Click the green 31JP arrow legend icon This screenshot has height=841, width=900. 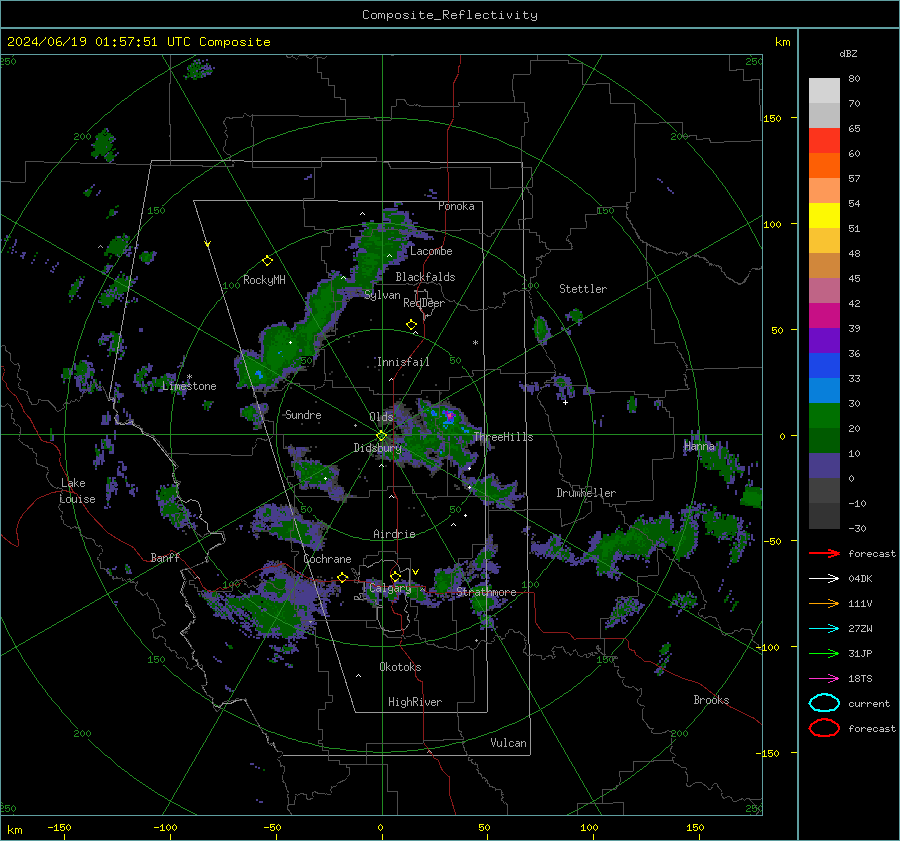pos(824,653)
